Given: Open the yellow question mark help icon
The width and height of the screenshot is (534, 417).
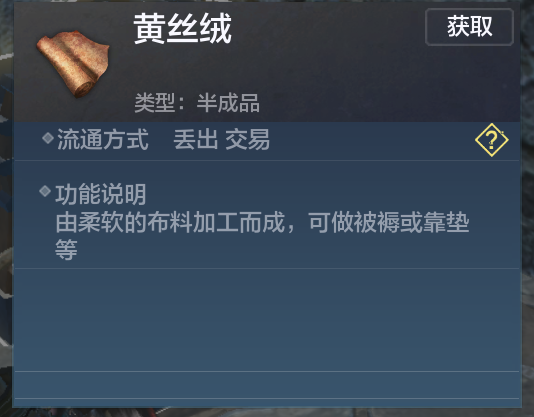Looking at the screenshot, I should click(x=492, y=140).
